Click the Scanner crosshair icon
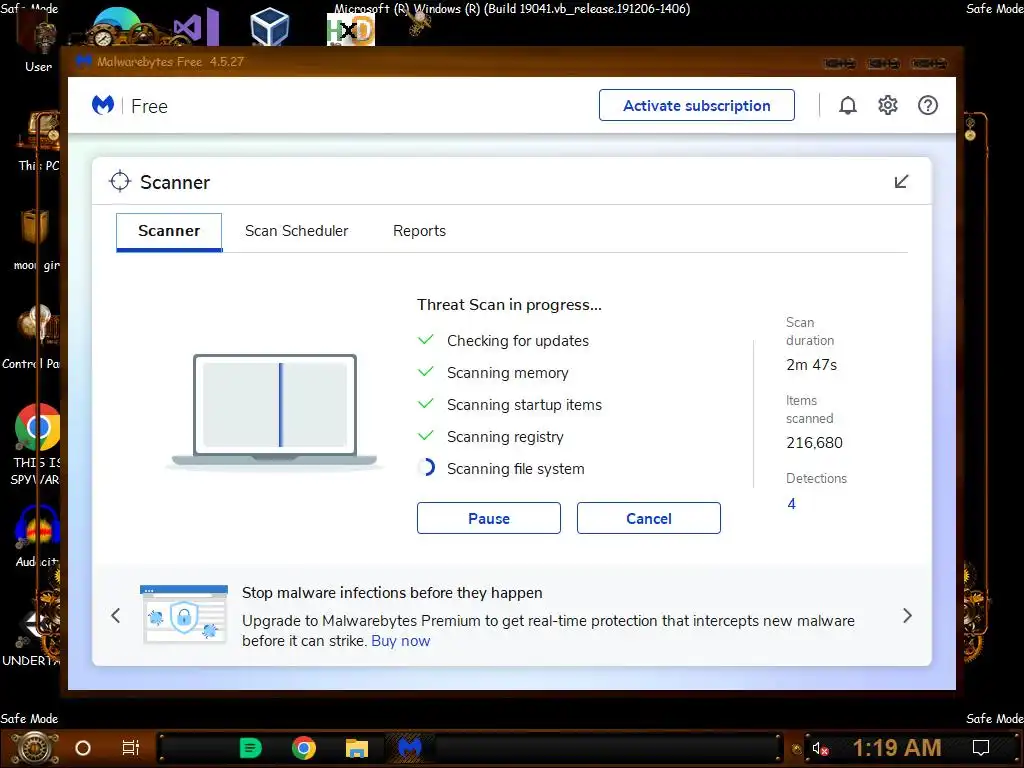1024x768 pixels. 120,182
